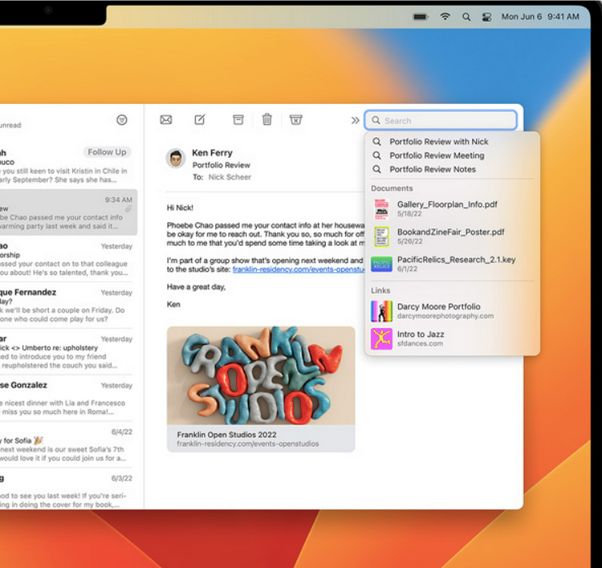
Task: Move message to Junk icon
Action: tap(296, 119)
